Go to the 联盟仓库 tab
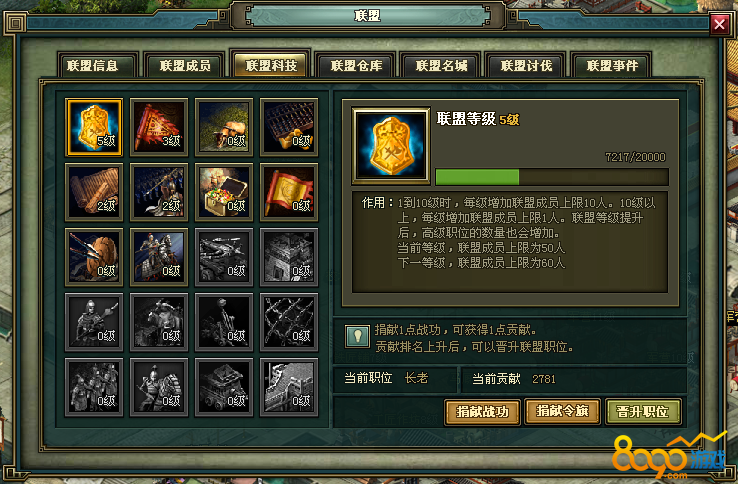Screen dimensions: 738x484 click(356, 65)
